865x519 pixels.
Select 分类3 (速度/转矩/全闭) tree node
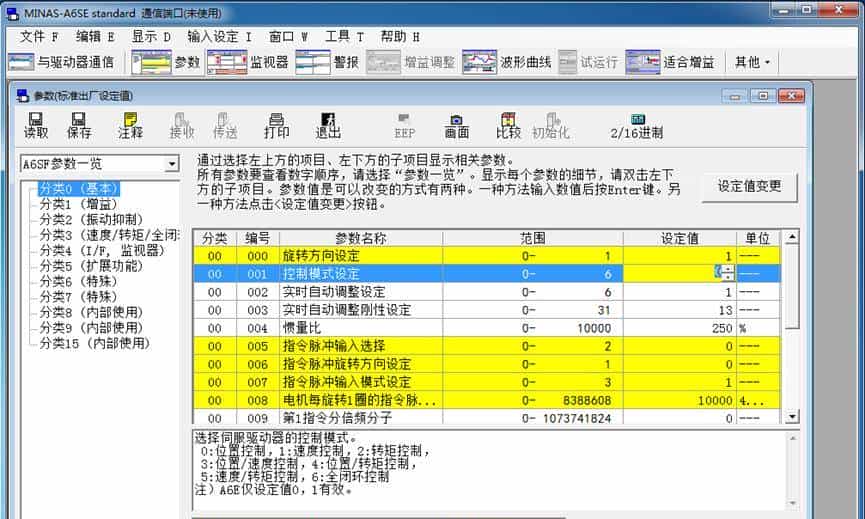coord(109,235)
